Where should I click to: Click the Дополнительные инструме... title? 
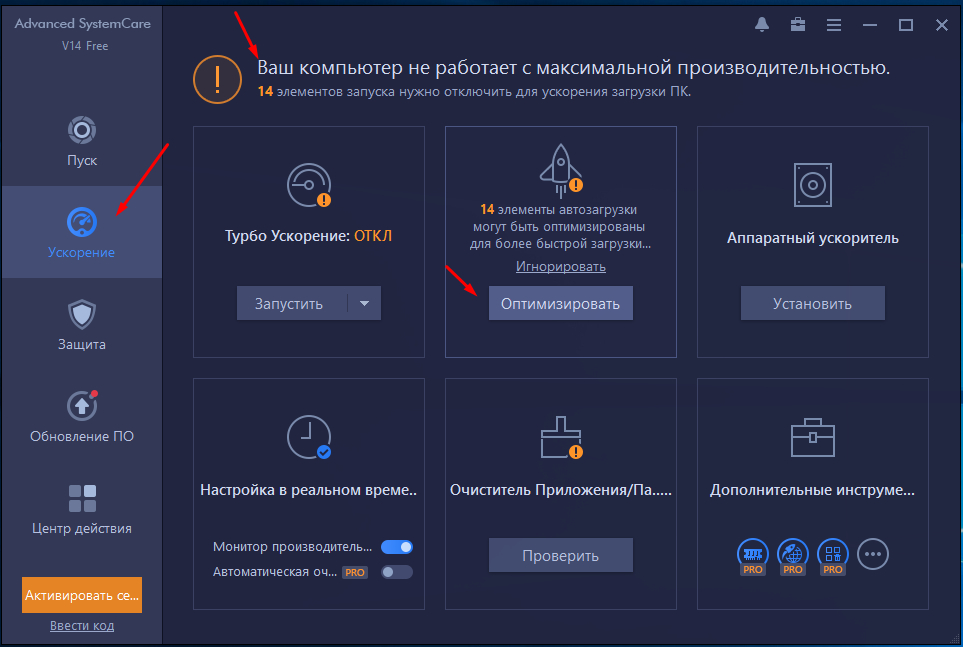click(813, 490)
